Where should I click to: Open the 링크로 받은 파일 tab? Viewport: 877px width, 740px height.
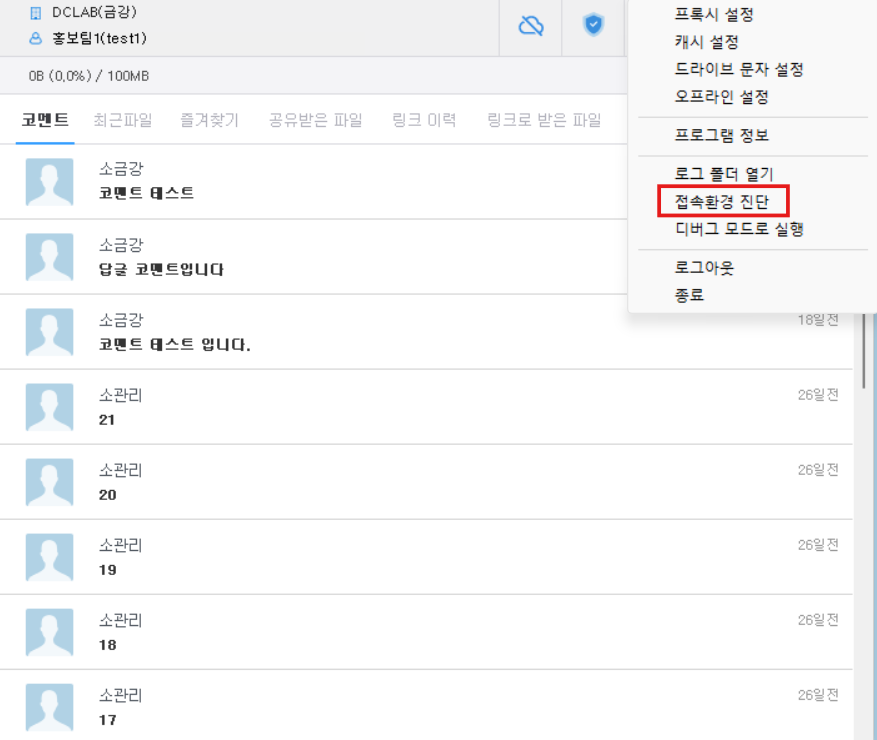544,120
